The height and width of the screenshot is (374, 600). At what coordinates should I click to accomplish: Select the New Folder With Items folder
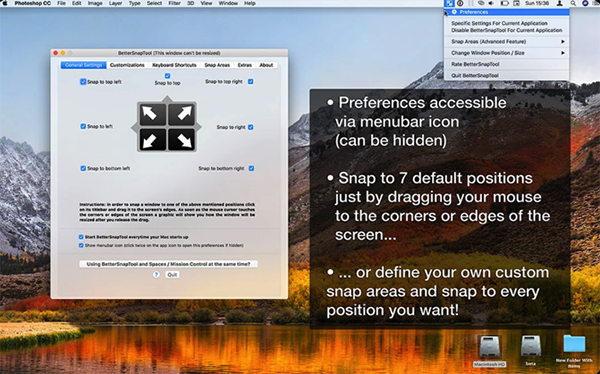tap(574, 351)
